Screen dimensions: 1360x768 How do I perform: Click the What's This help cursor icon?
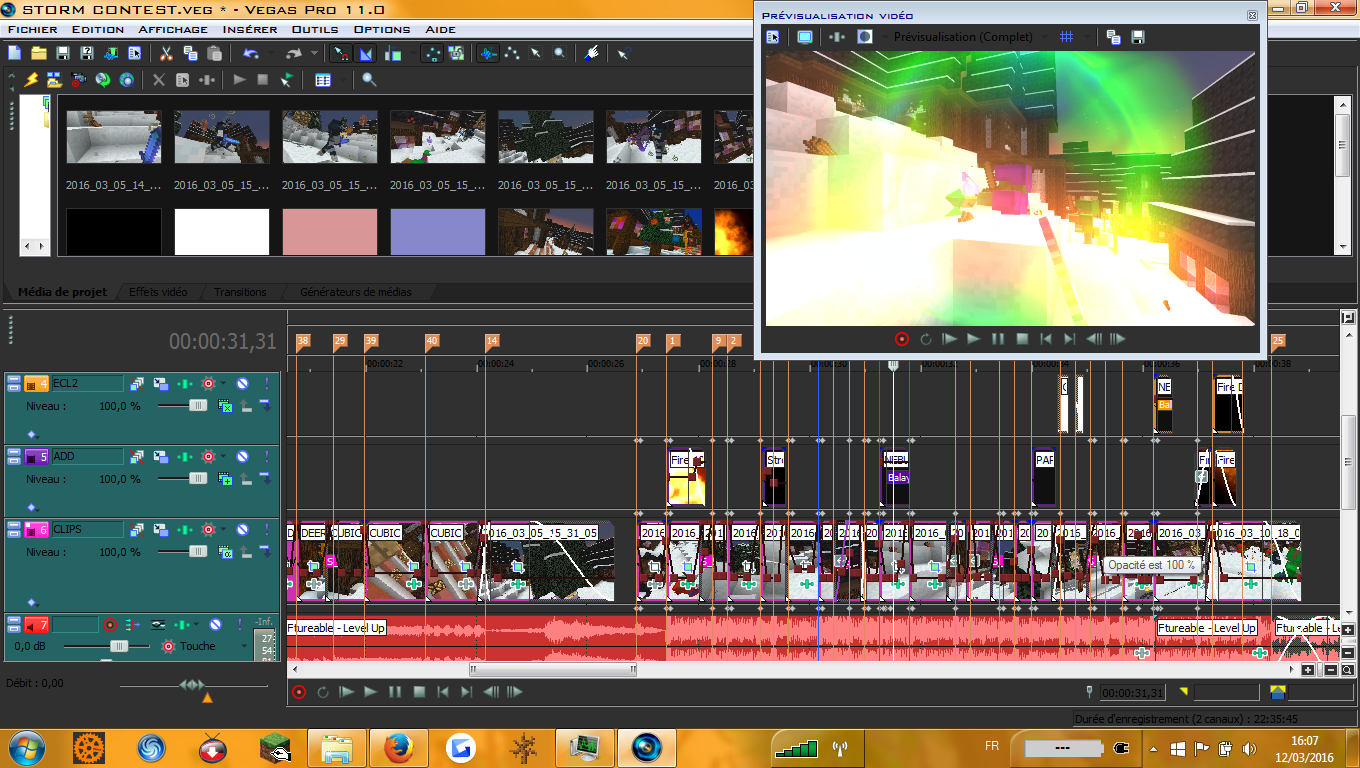point(624,53)
